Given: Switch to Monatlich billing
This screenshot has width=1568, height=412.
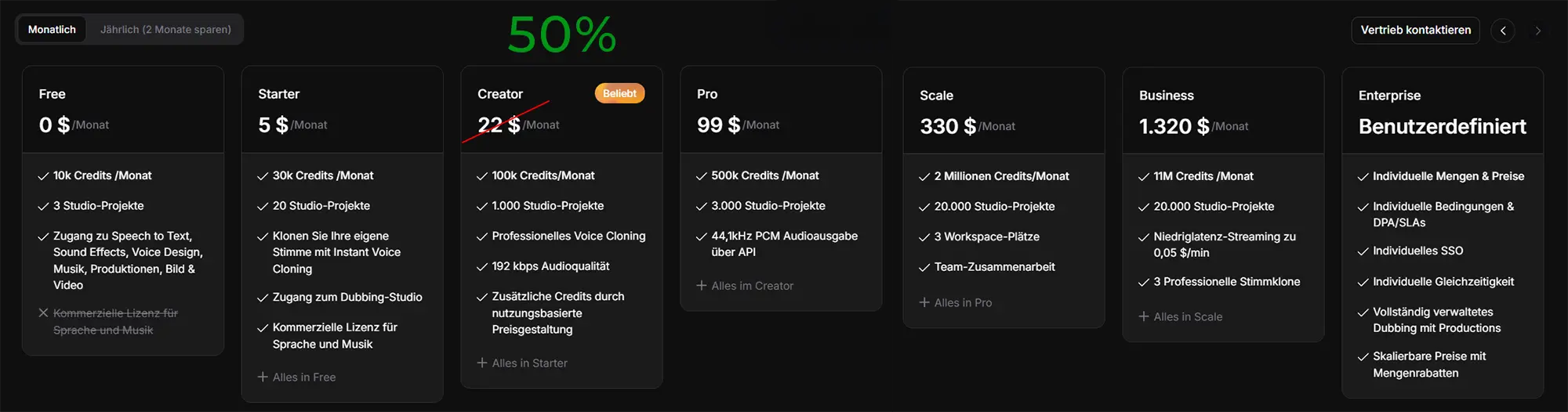Looking at the screenshot, I should pos(52,30).
